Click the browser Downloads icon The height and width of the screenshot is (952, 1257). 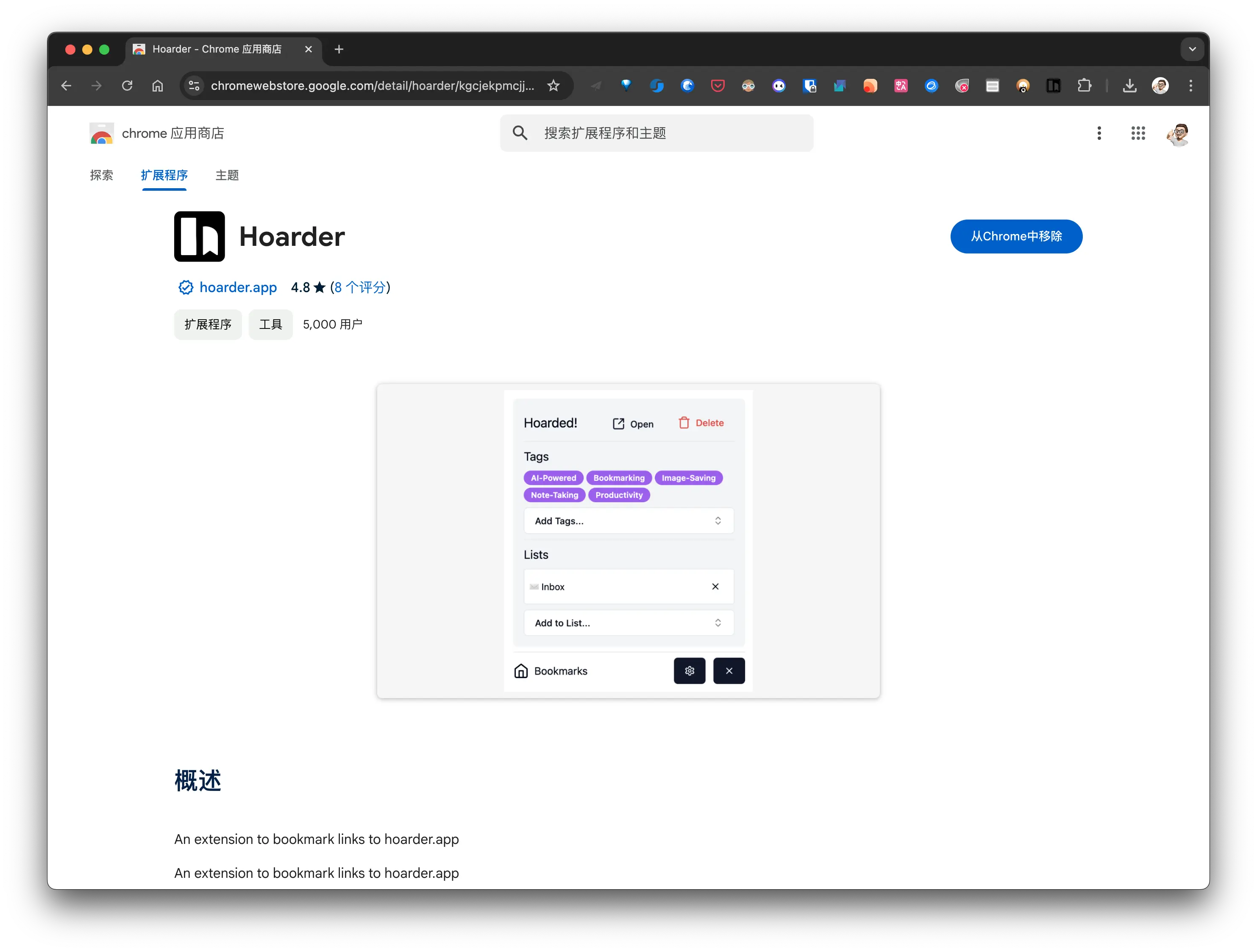pos(1130,86)
